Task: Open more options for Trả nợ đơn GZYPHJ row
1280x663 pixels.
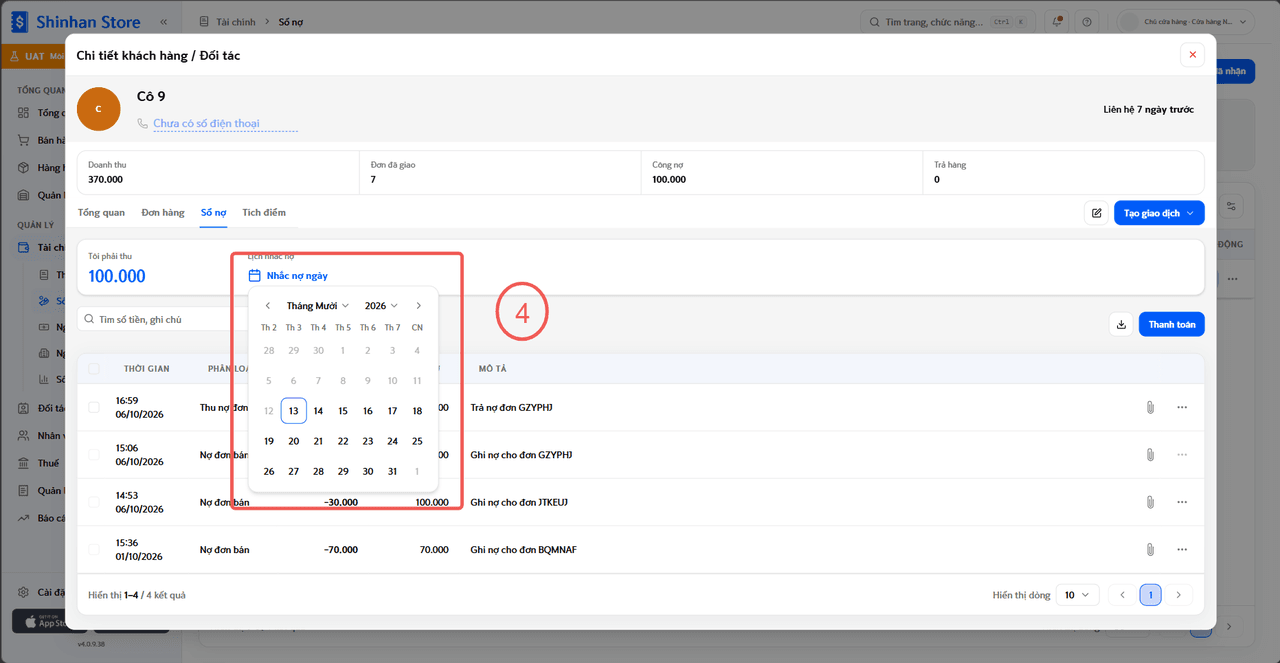Action: click(1182, 407)
